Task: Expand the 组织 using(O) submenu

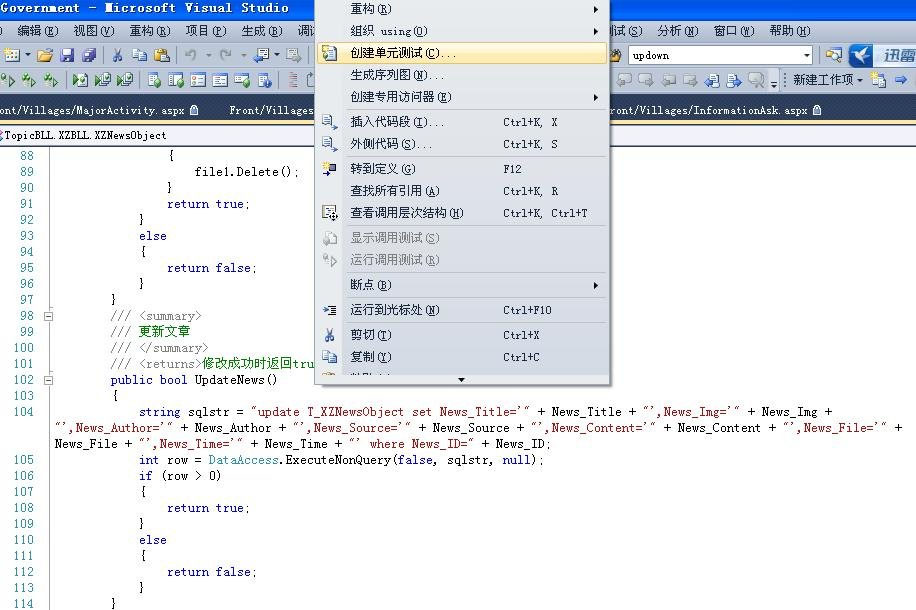Action: click(x=462, y=31)
